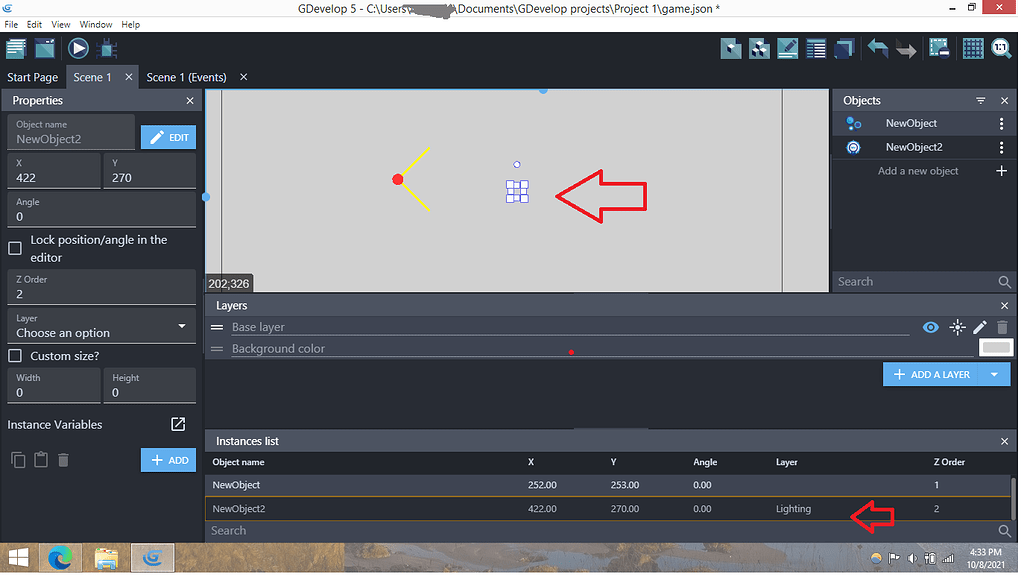This screenshot has height=576, width=1024.
Task: Click the Redo arrow in the toolbar
Action: click(905, 47)
